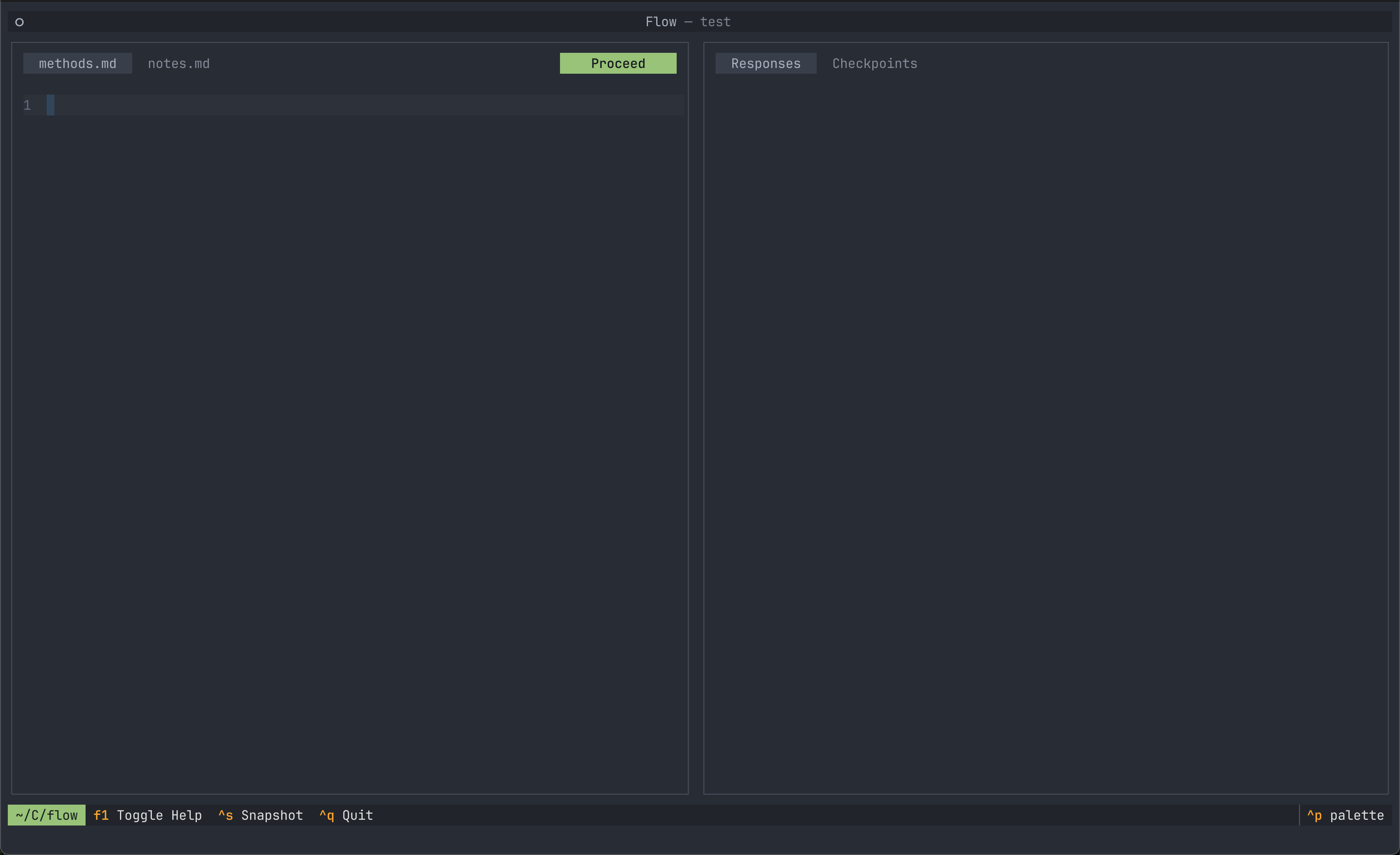Select the Responses tab
This screenshot has width=1400, height=855.
coord(765,63)
